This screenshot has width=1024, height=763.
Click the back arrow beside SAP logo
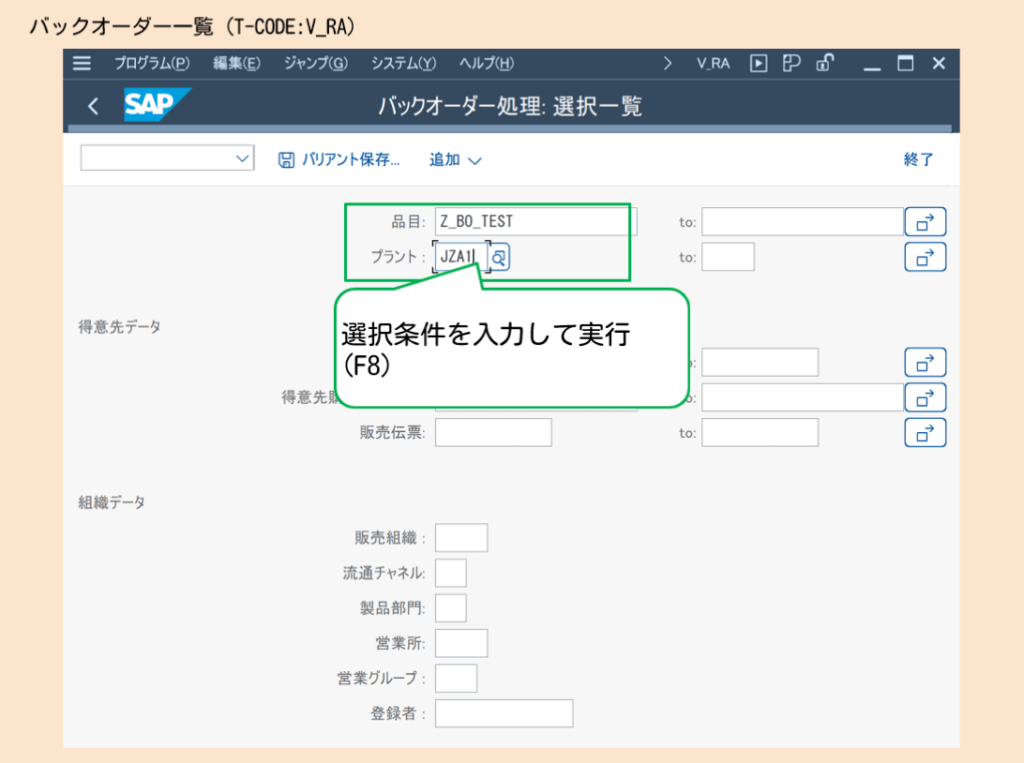coord(93,106)
